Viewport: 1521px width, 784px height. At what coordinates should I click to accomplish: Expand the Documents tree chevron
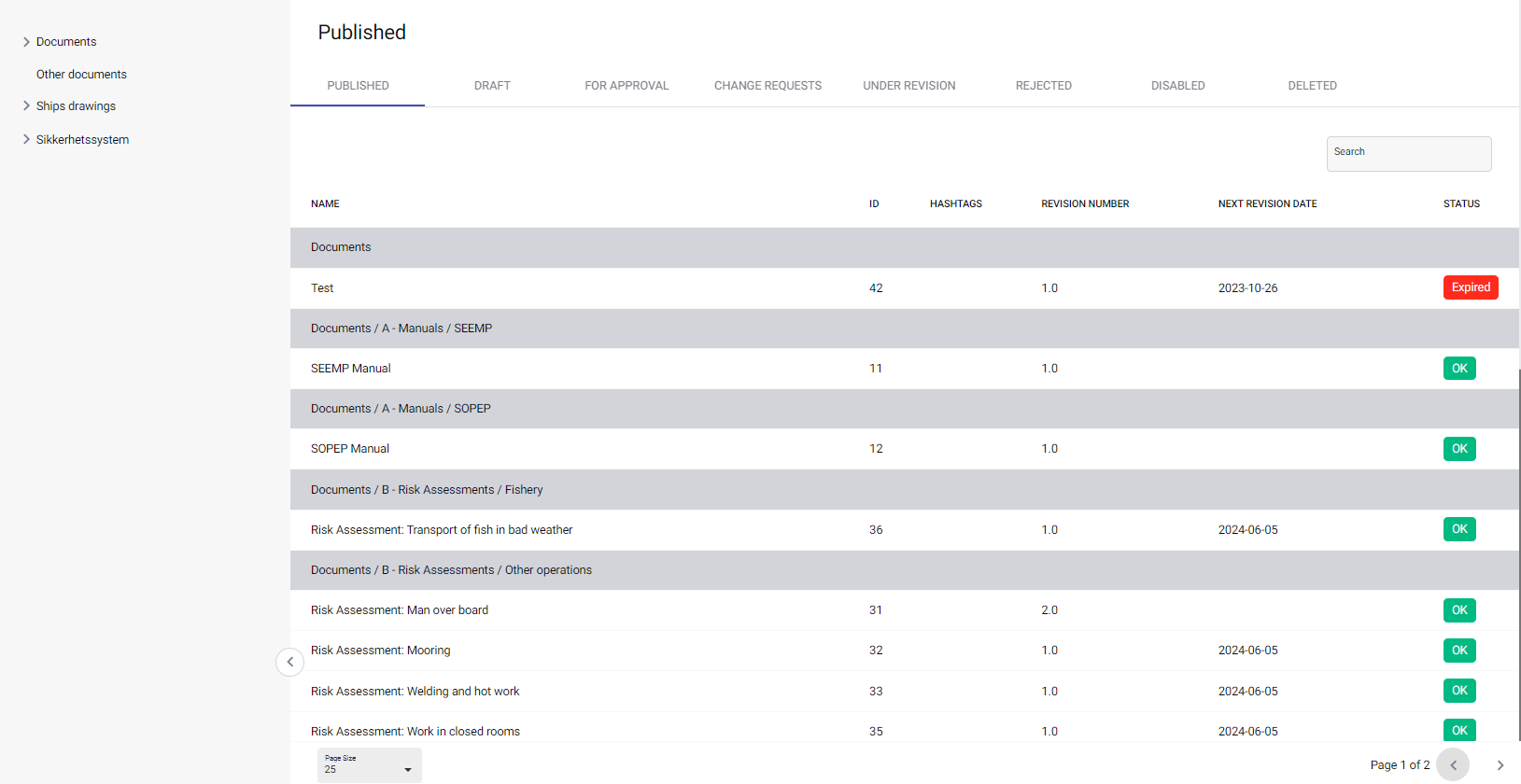point(26,42)
